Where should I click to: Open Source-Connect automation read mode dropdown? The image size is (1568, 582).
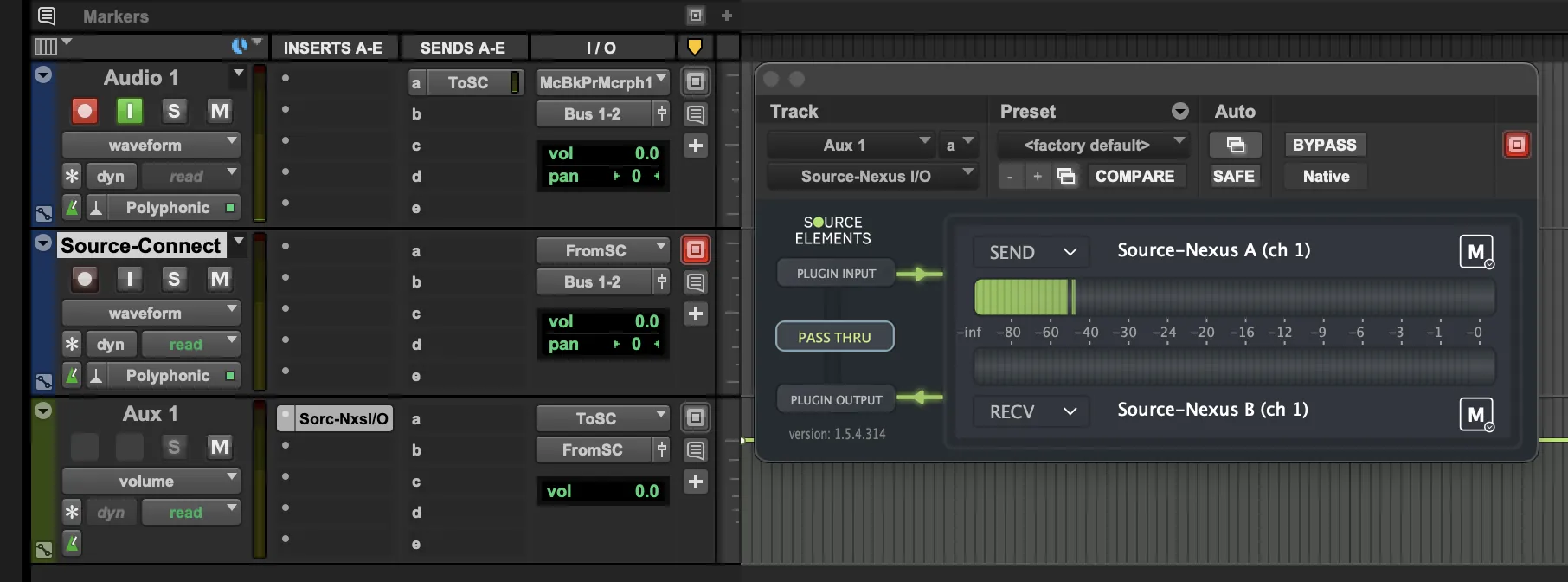[191, 344]
